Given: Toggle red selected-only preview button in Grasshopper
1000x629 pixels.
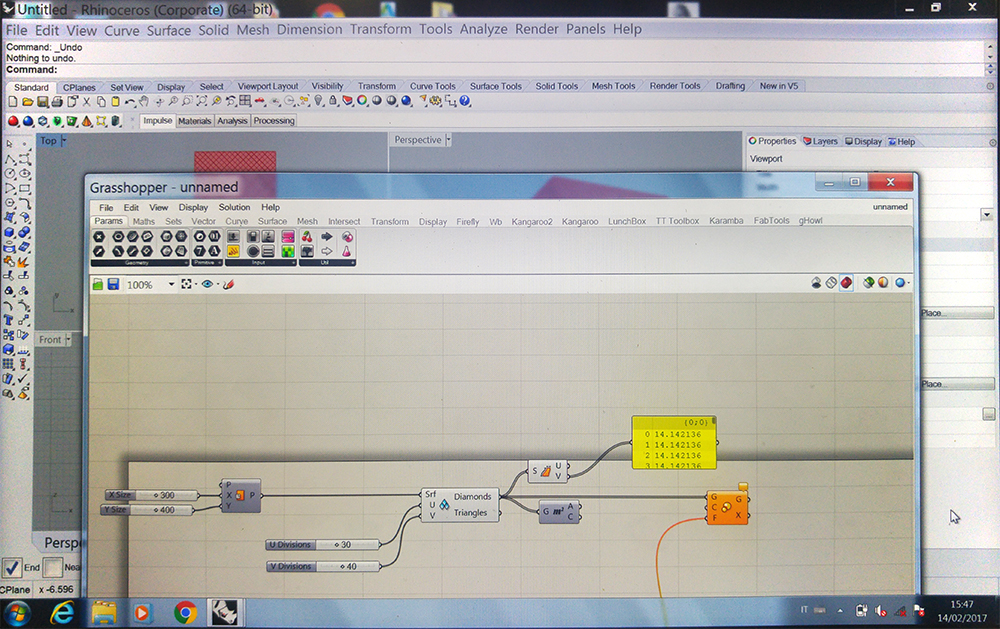Looking at the screenshot, I should [846, 283].
